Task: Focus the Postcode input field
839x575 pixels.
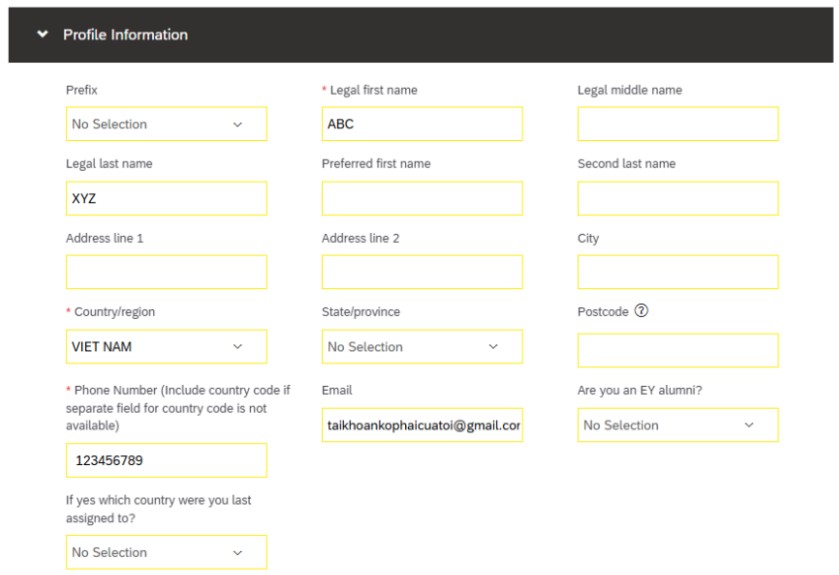Action: [677, 351]
